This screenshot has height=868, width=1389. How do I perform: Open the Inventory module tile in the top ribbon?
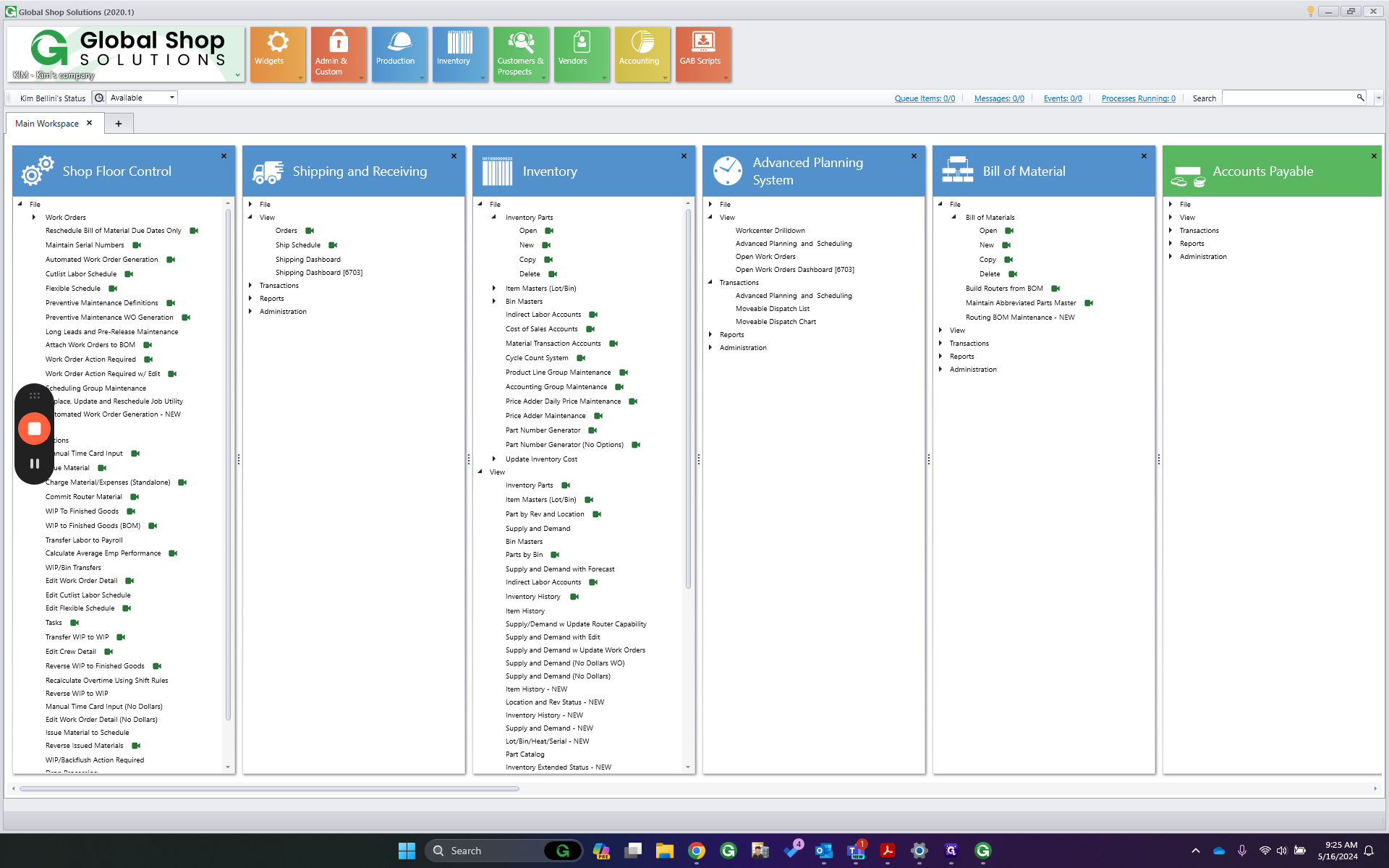pos(460,54)
